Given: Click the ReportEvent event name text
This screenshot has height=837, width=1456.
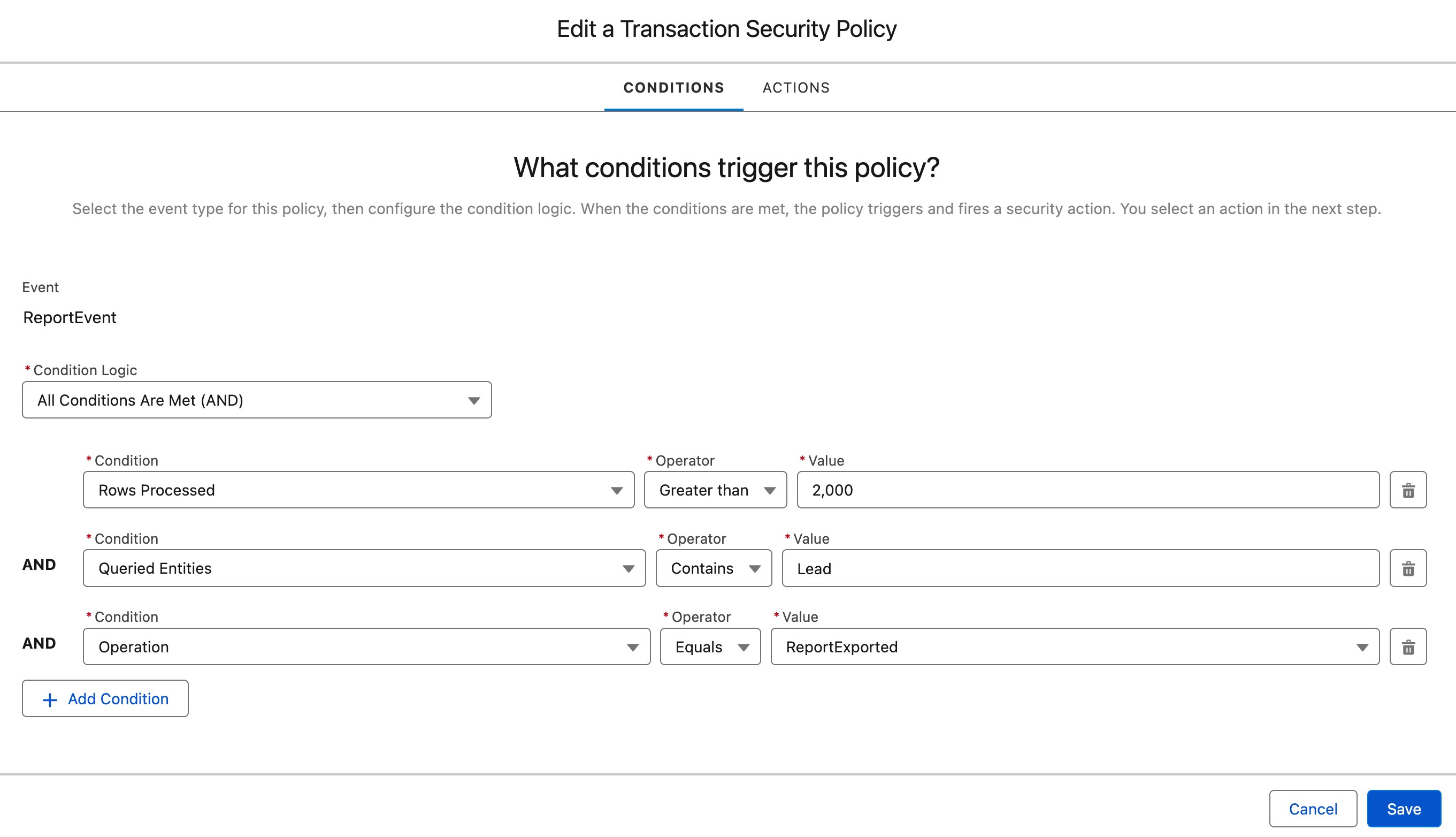Looking at the screenshot, I should tap(70, 318).
